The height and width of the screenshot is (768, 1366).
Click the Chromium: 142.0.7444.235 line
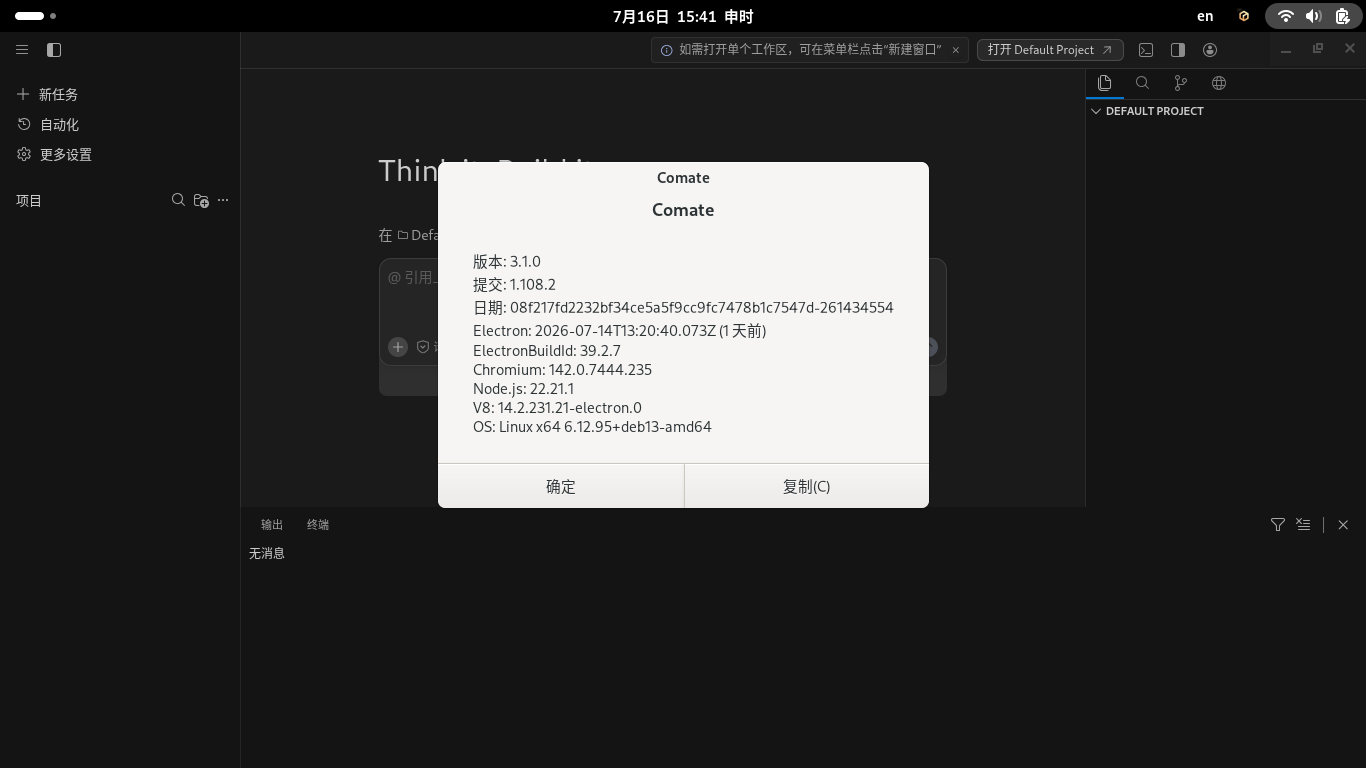[x=562, y=369]
